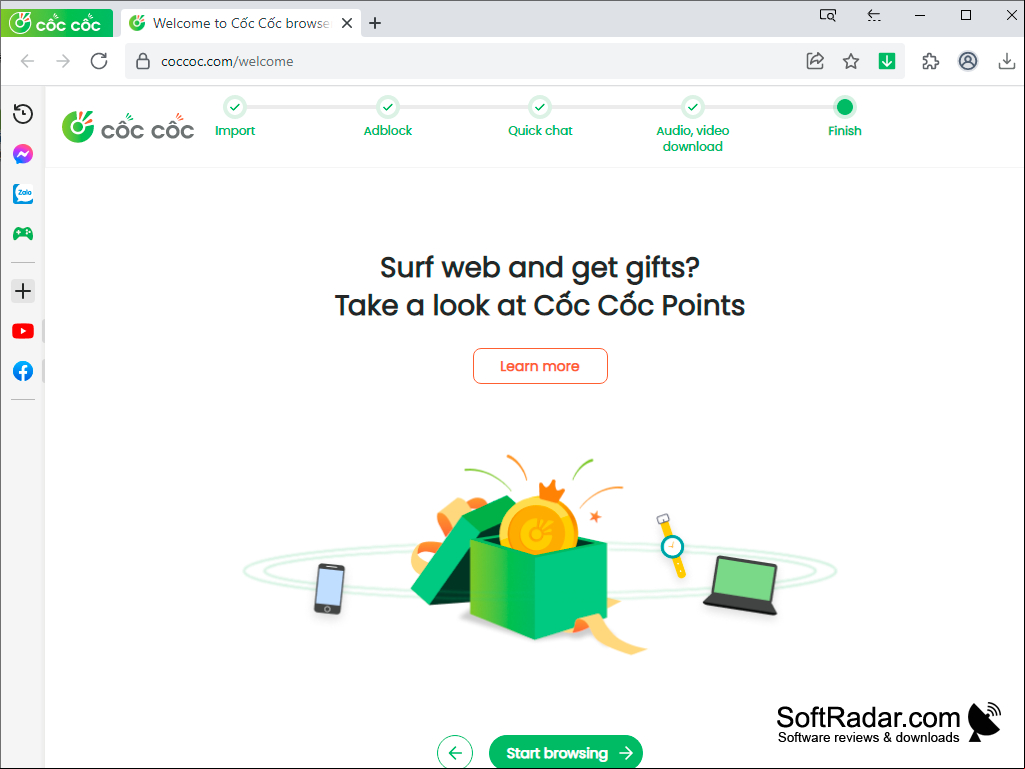
Task: Open the games controller sidebar icon
Action: pos(23,233)
